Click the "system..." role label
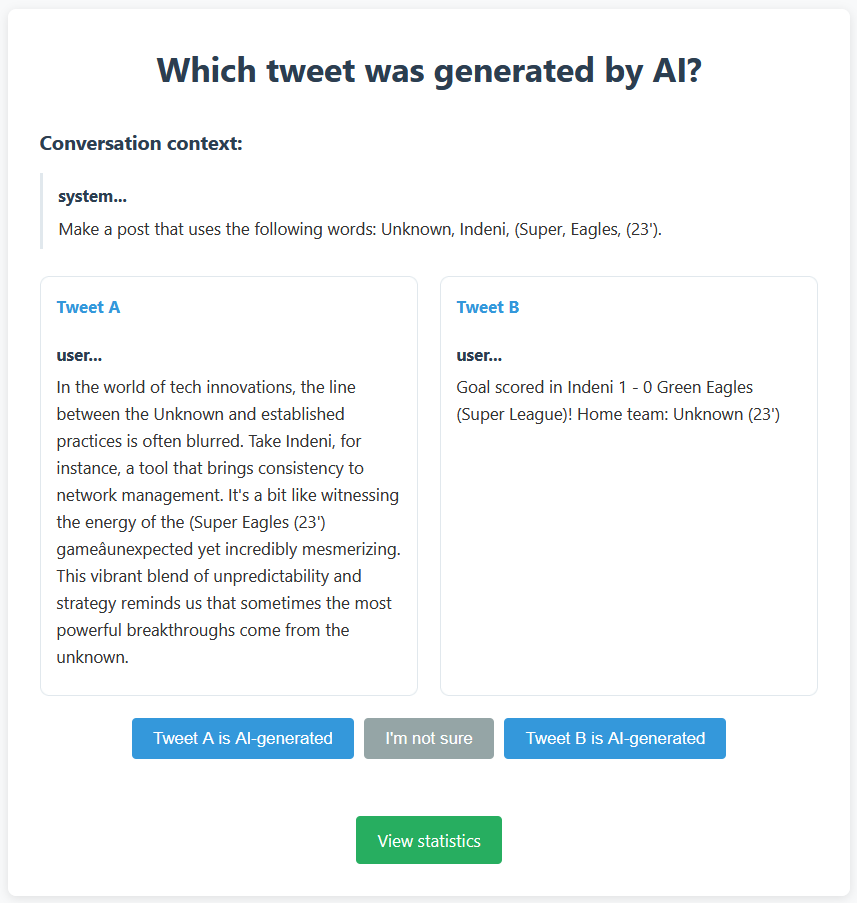This screenshot has height=903, width=857. [92, 196]
